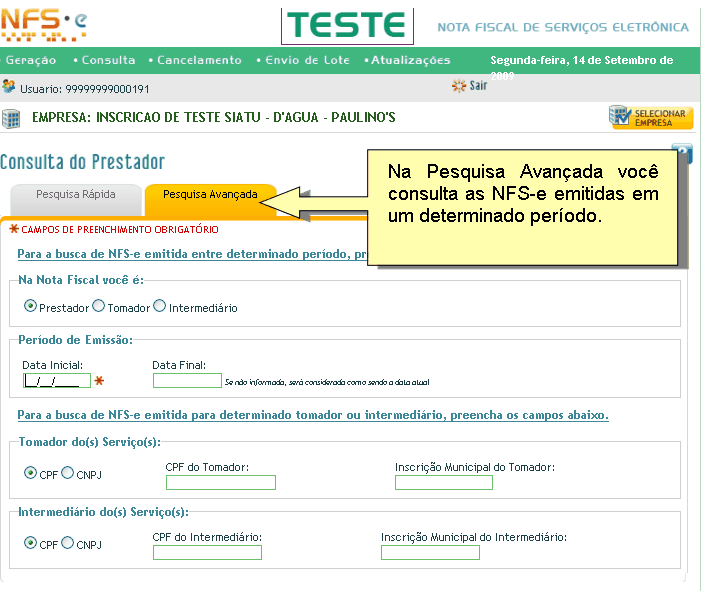Open the Cancelamento menu
Image resolution: width=712 pixels, height=591 pixels.
199,60
